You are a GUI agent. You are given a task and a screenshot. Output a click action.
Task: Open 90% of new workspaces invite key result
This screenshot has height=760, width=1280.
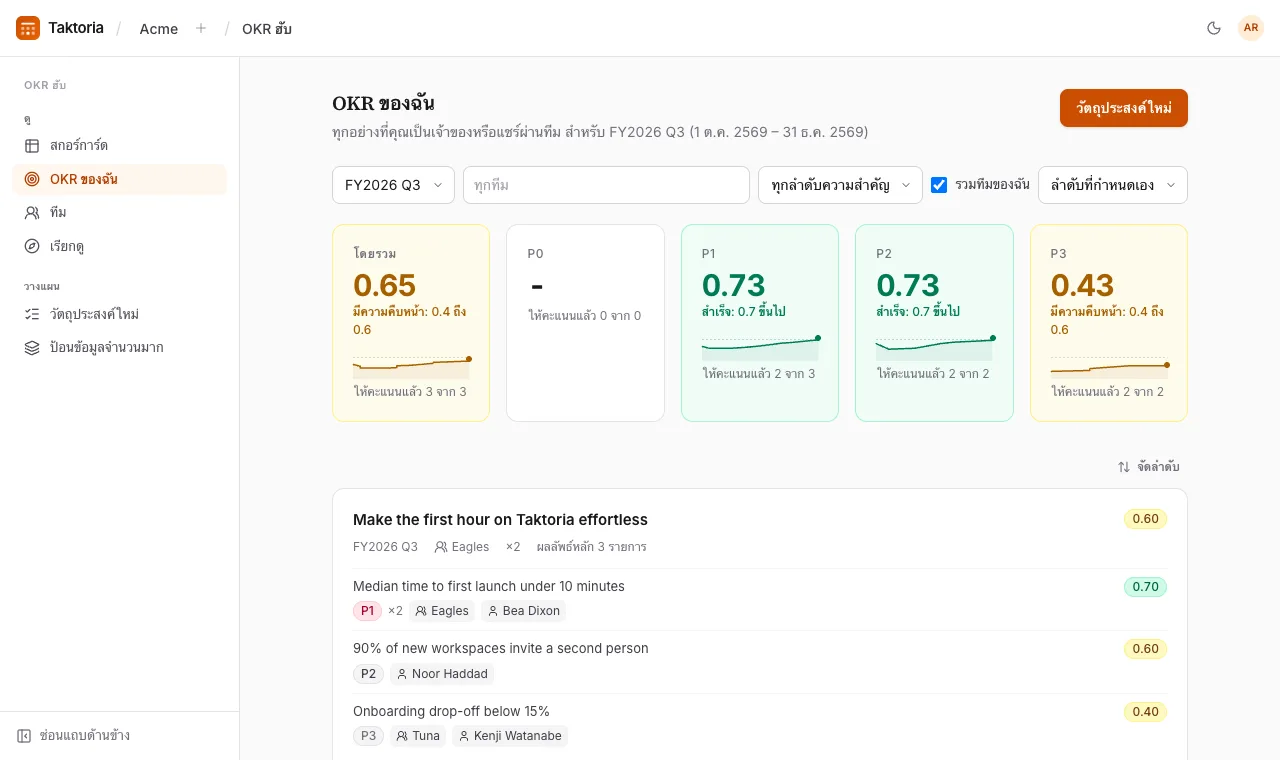click(501, 648)
